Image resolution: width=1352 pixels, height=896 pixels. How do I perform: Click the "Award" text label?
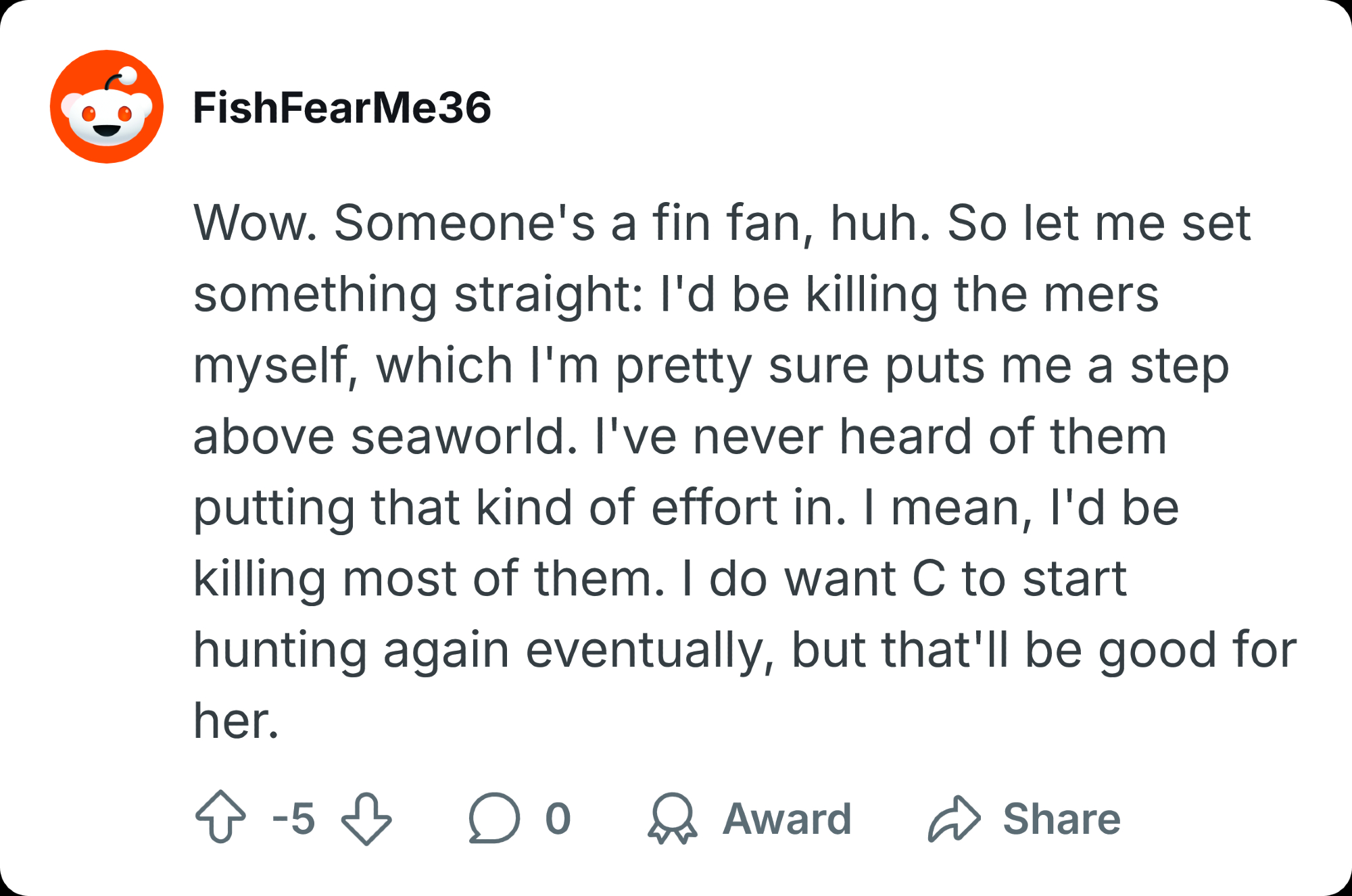tap(787, 819)
